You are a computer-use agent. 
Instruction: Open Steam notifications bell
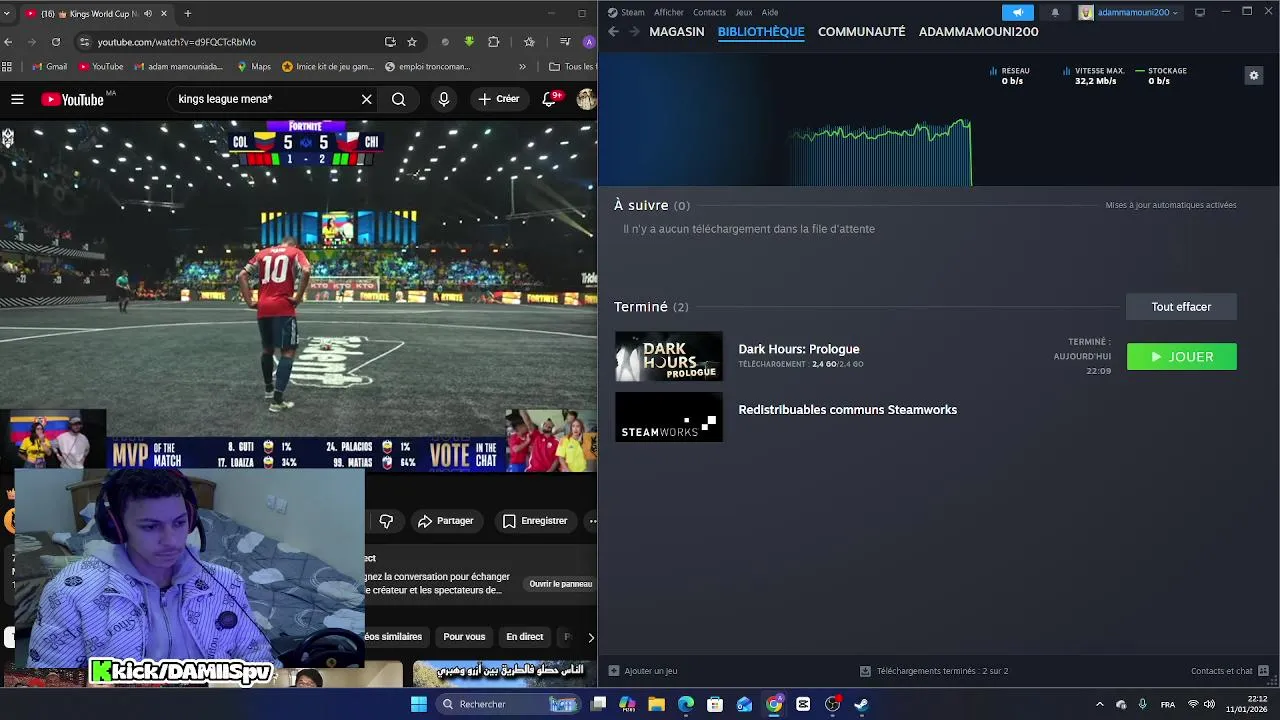point(1055,12)
